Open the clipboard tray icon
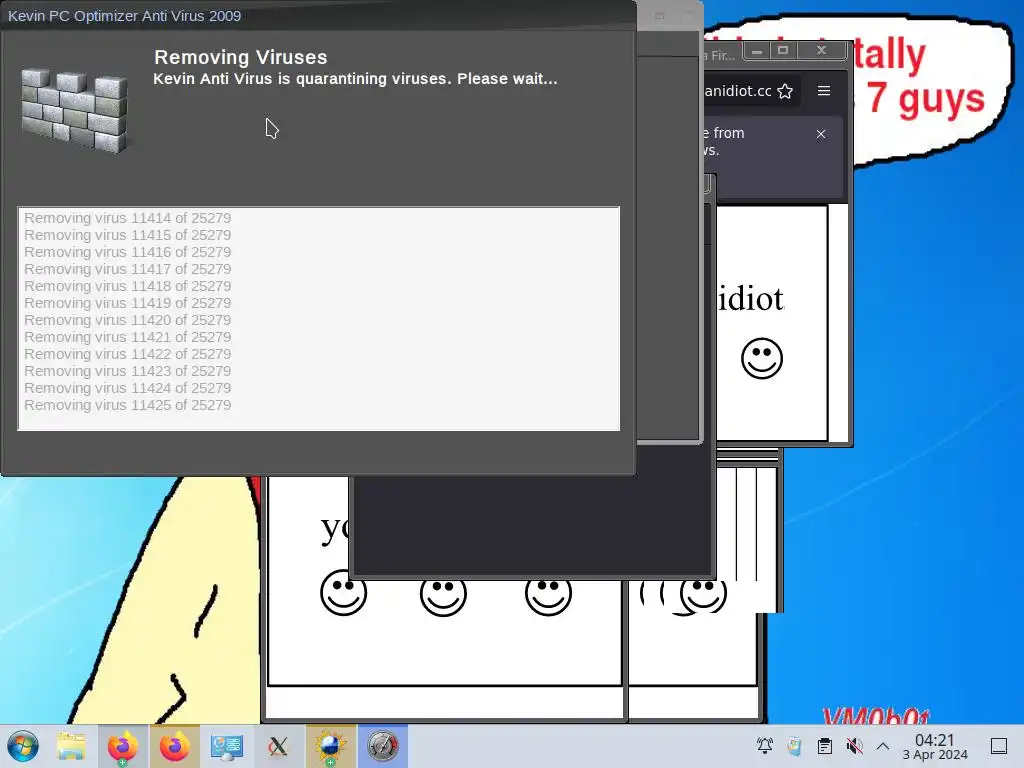The image size is (1024, 768). pyautogui.click(x=825, y=745)
